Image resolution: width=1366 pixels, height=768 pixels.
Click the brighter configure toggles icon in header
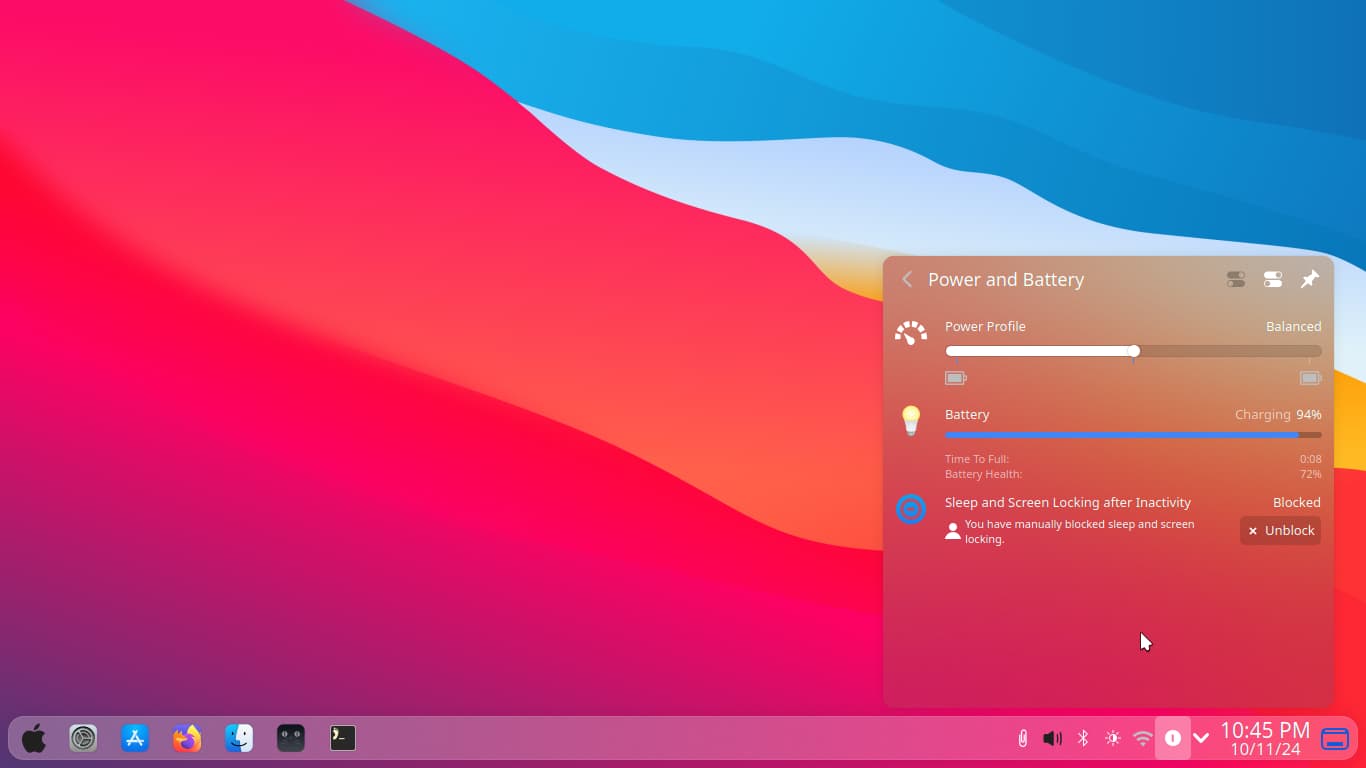1273,280
